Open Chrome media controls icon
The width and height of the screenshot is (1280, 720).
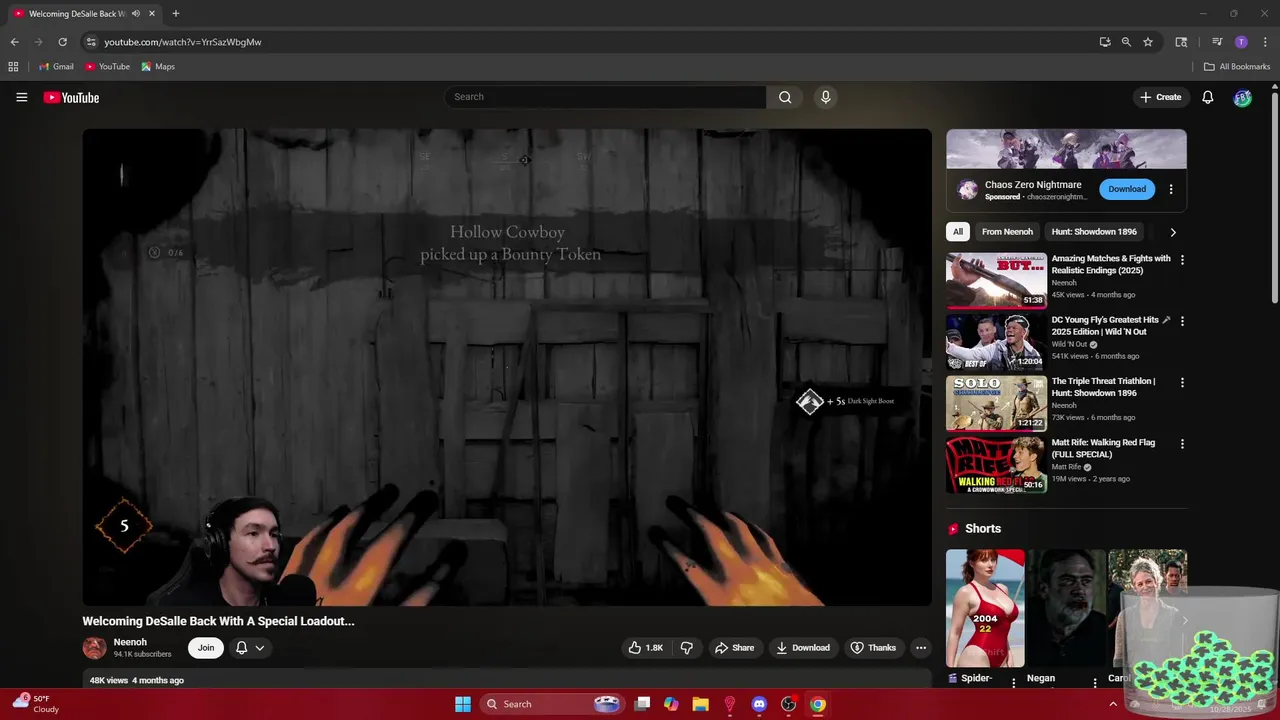1217,42
